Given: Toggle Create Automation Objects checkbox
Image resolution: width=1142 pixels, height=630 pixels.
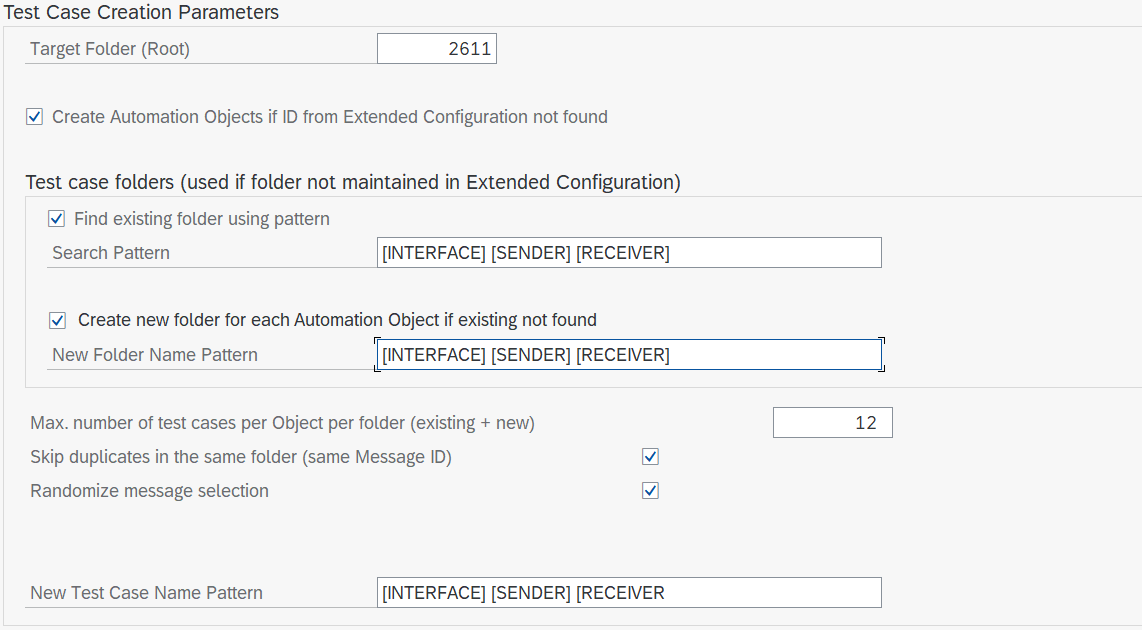Looking at the screenshot, I should pyautogui.click(x=35, y=117).
